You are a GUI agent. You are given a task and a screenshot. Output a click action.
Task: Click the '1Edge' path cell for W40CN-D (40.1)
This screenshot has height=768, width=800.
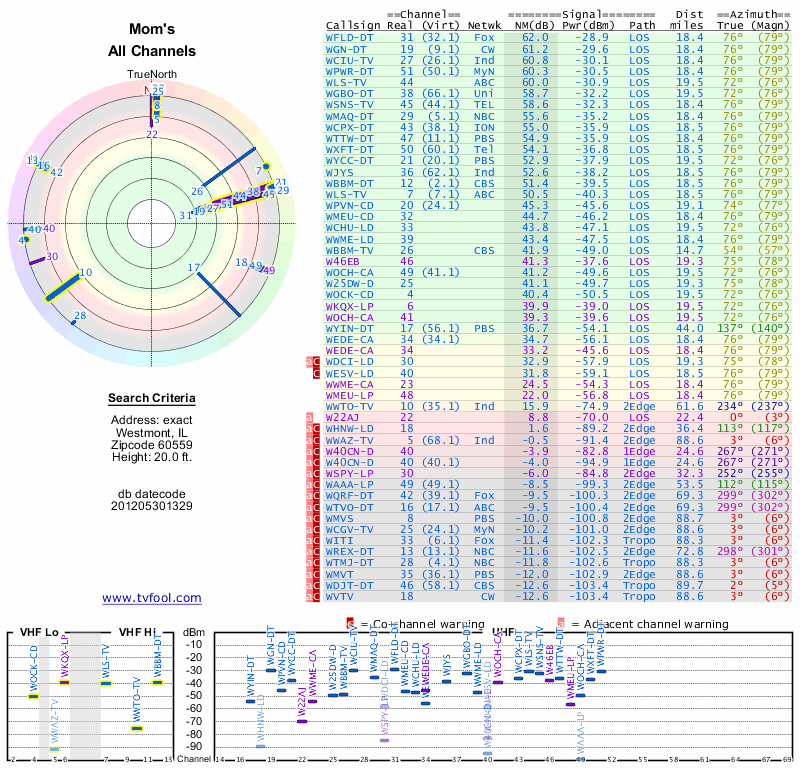[639, 463]
